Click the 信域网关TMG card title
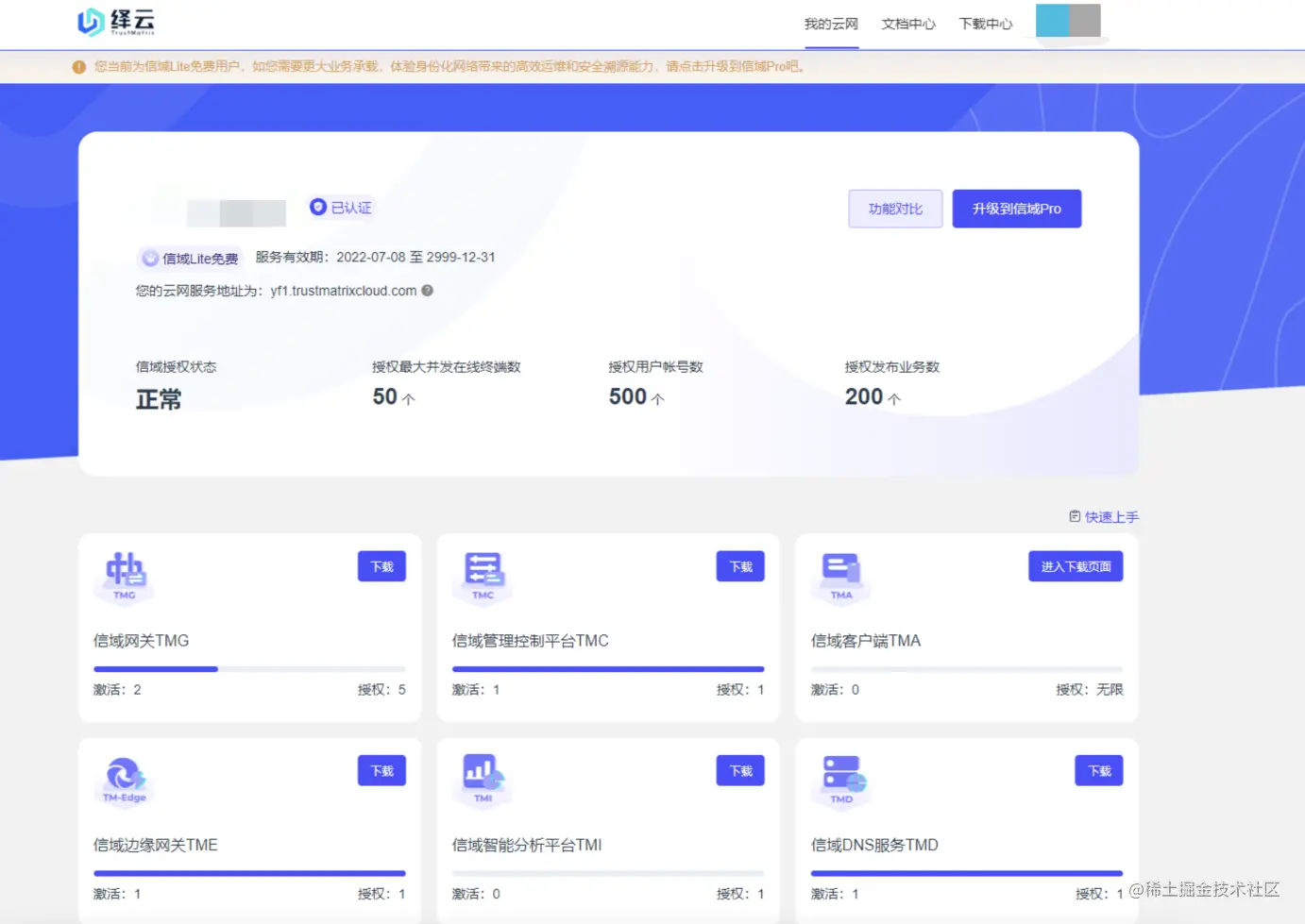The image size is (1305, 924). (141, 641)
